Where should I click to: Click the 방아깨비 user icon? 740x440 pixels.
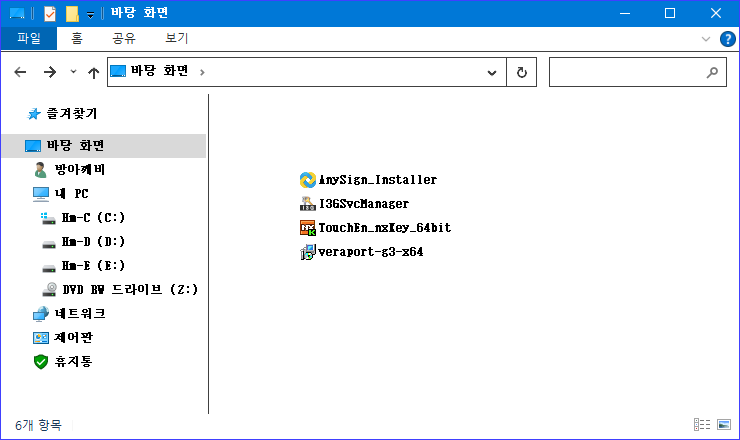pyautogui.click(x=41, y=169)
